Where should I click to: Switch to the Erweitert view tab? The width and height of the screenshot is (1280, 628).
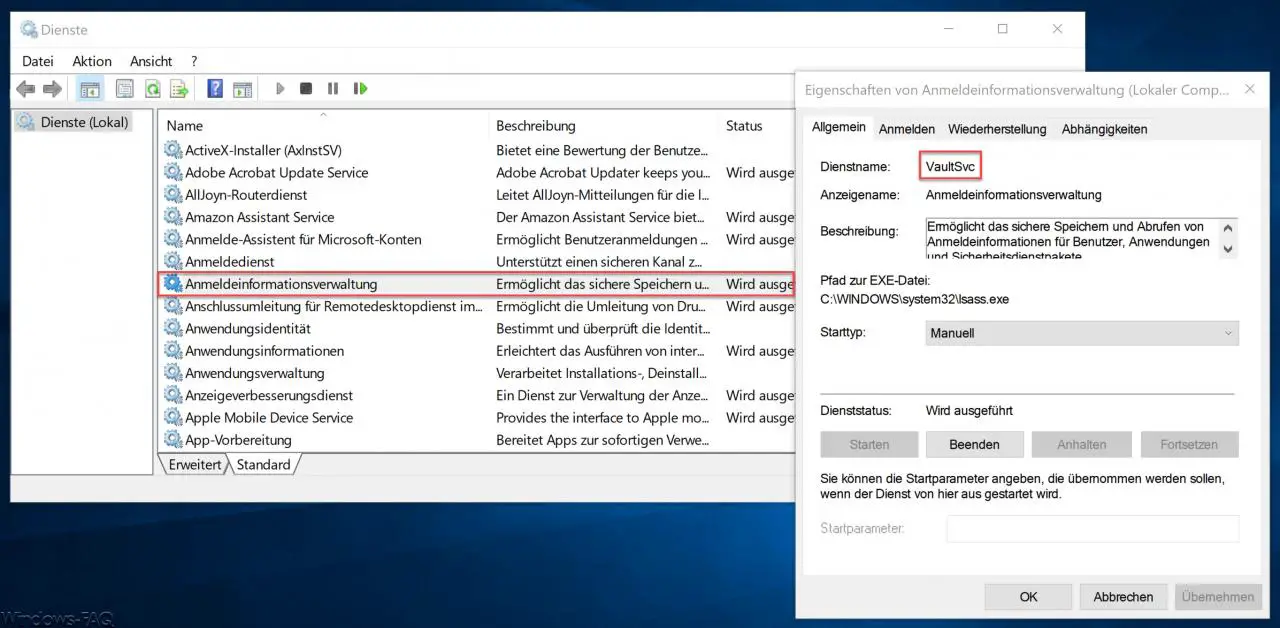(194, 465)
